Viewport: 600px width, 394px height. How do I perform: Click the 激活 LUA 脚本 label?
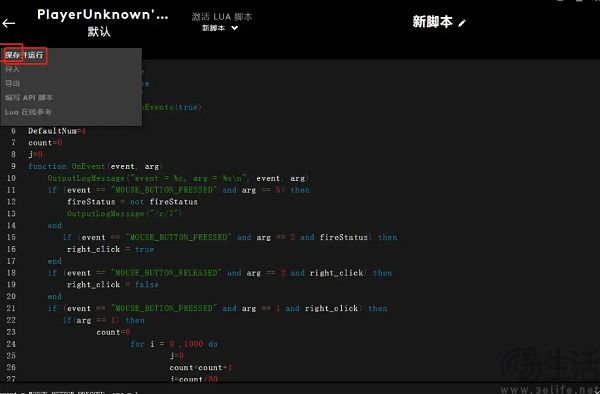(x=222, y=17)
